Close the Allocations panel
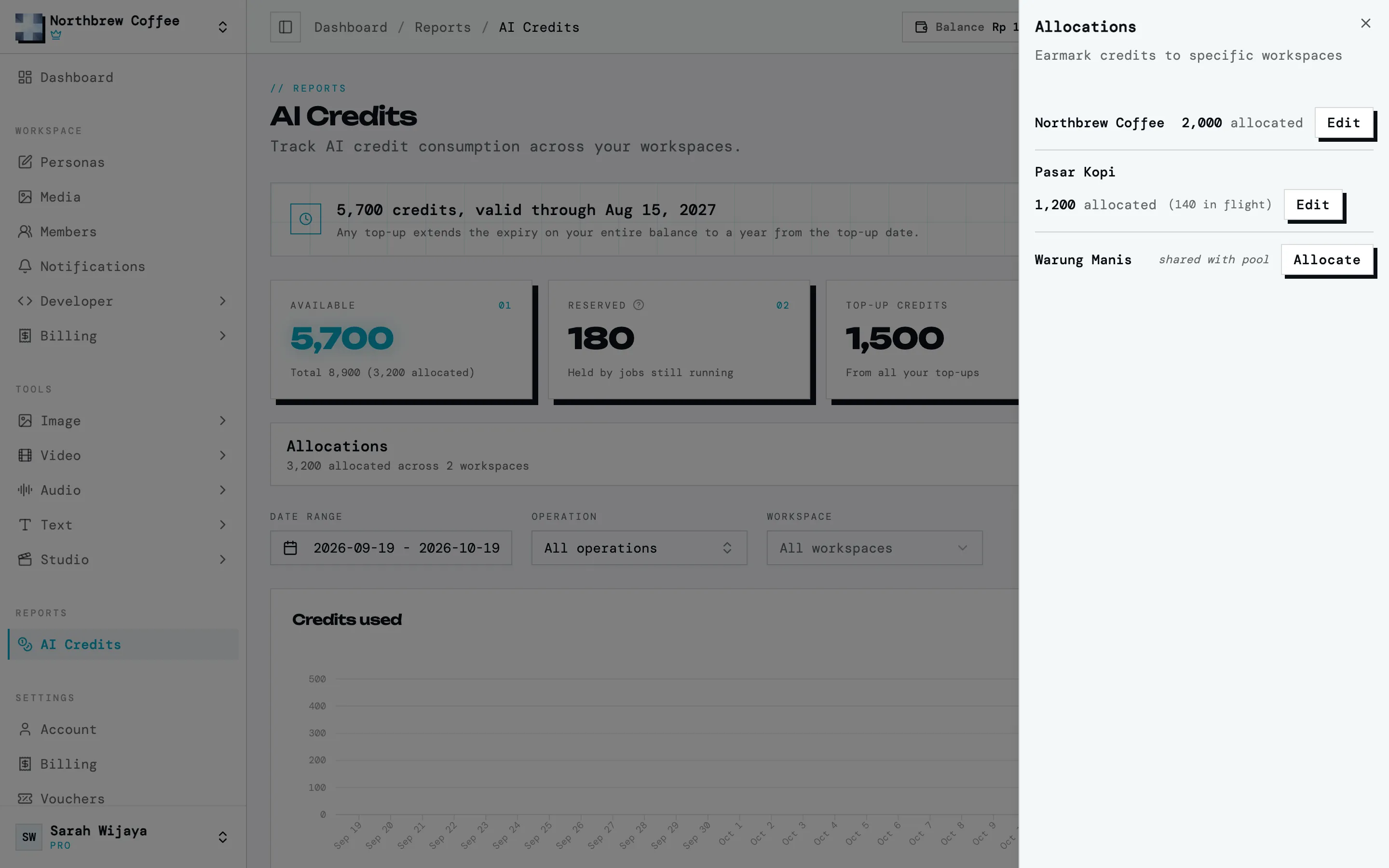 pyautogui.click(x=1365, y=24)
